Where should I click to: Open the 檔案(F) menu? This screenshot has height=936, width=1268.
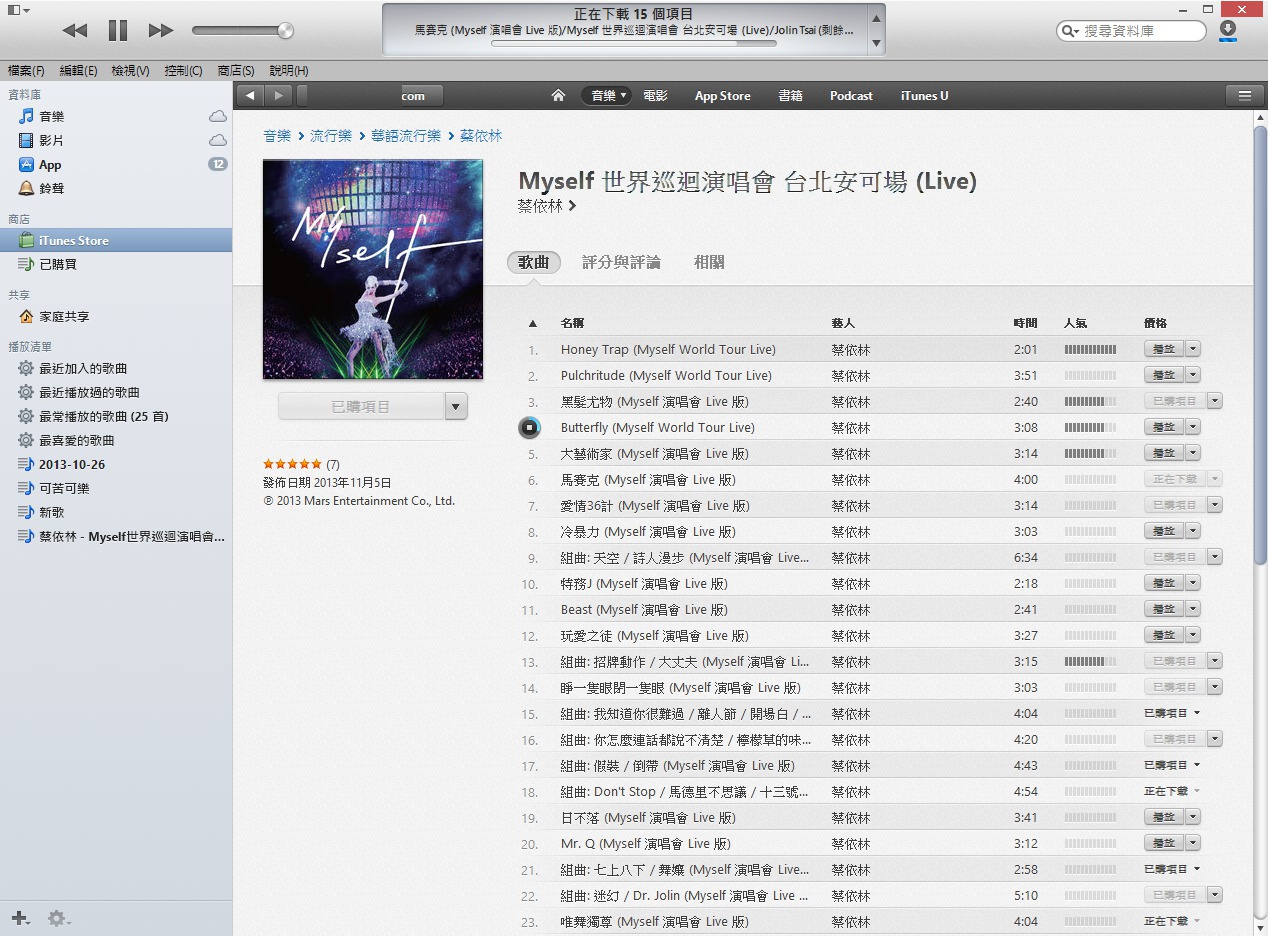[x=26, y=71]
